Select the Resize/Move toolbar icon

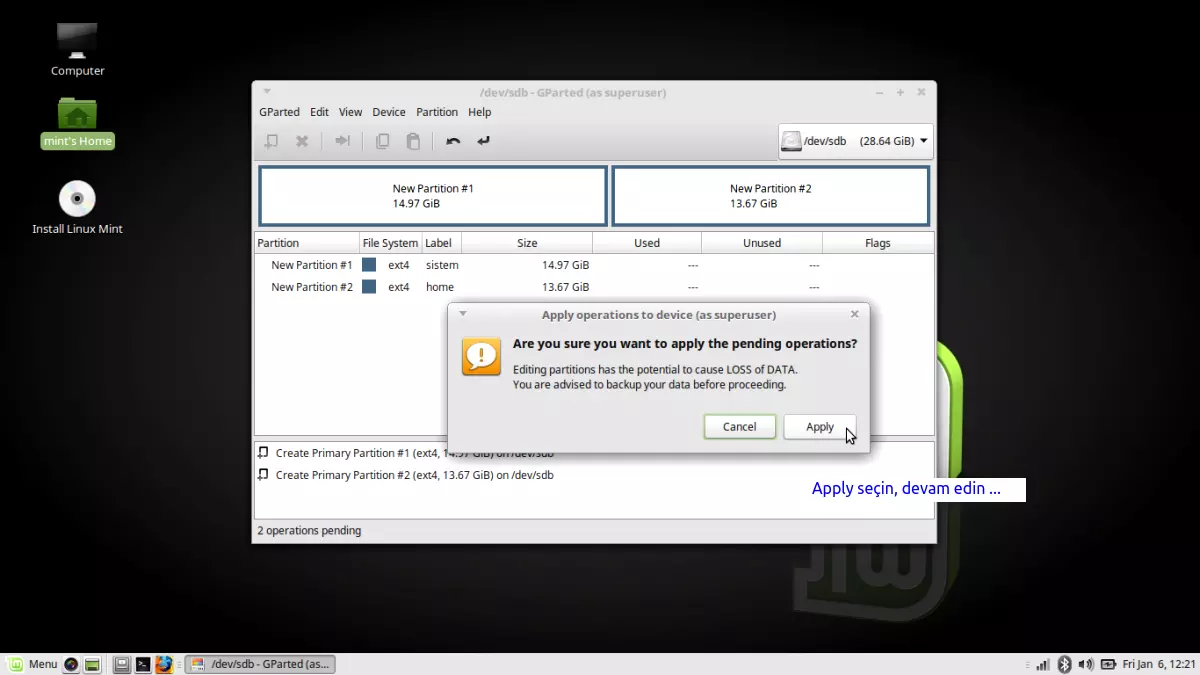(342, 141)
